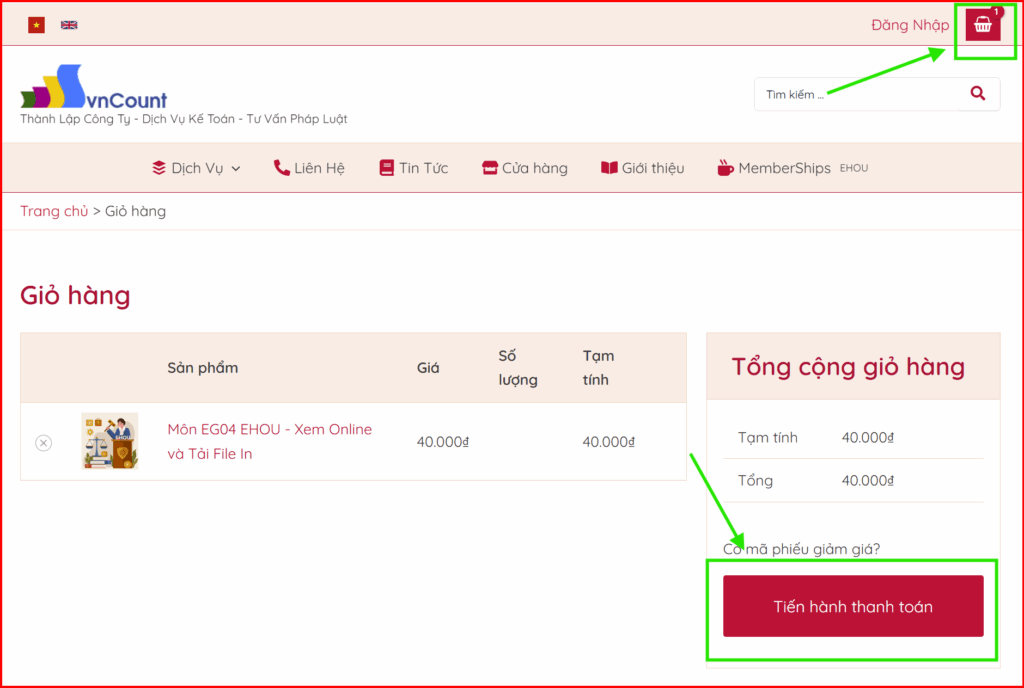
Task: Expand the Dịch Vụ menu dropdown
Action: pos(197,168)
